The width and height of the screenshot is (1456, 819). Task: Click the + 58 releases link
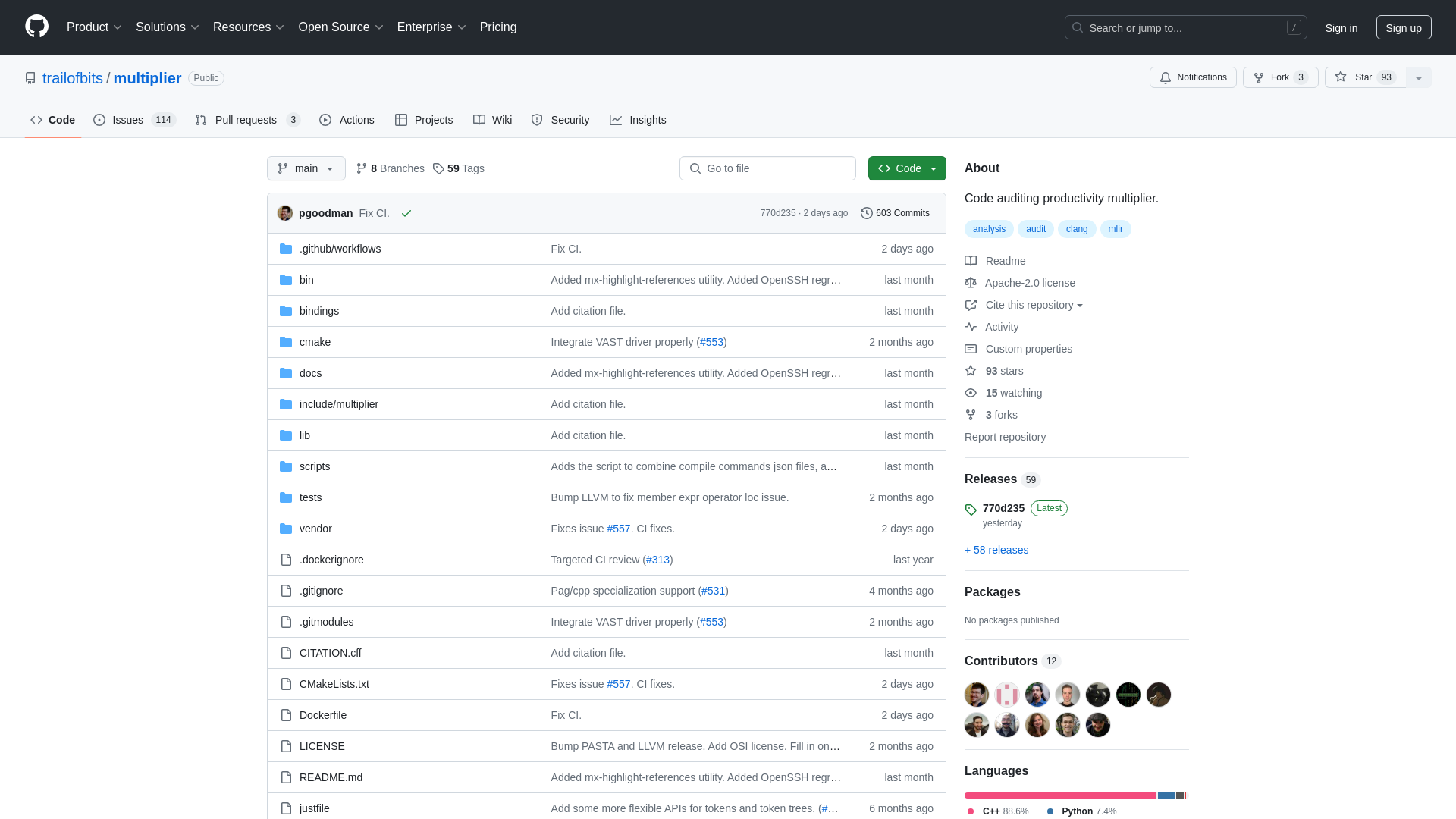996,549
